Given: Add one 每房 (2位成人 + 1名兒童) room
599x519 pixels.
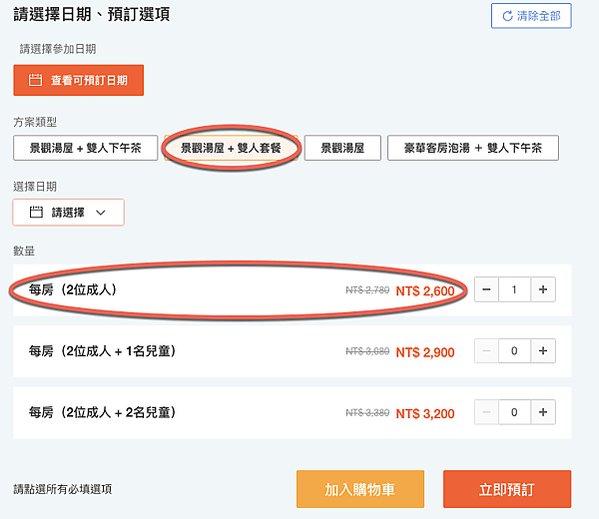Looking at the screenshot, I should [x=543, y=351].
